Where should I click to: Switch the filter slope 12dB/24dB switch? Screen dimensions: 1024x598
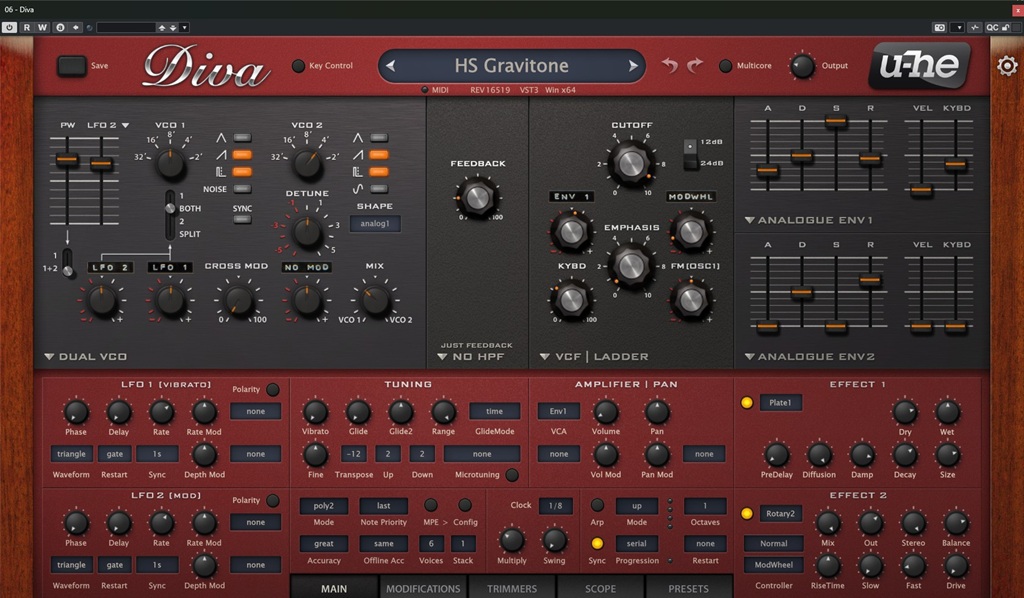click(x=690, y=154)
